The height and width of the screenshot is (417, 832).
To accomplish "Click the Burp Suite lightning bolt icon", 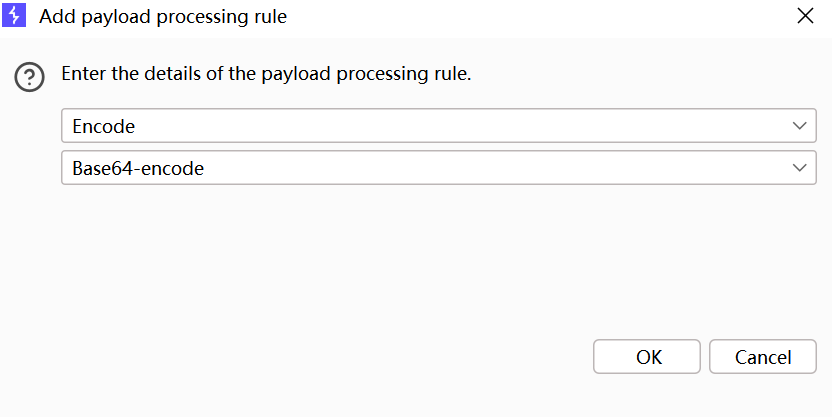I will click(14, 16).
